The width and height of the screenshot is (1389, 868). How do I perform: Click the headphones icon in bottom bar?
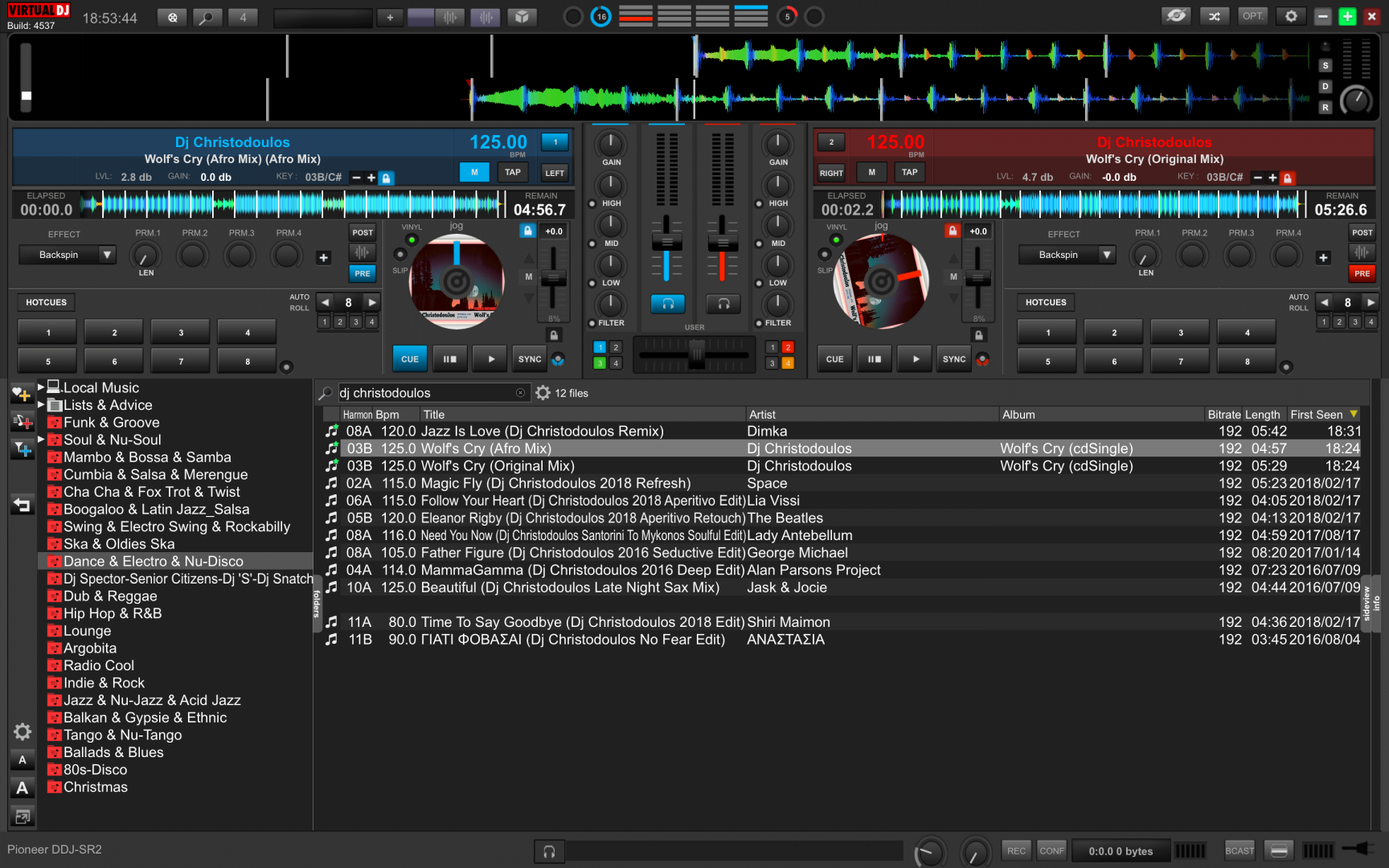(549, 851)
